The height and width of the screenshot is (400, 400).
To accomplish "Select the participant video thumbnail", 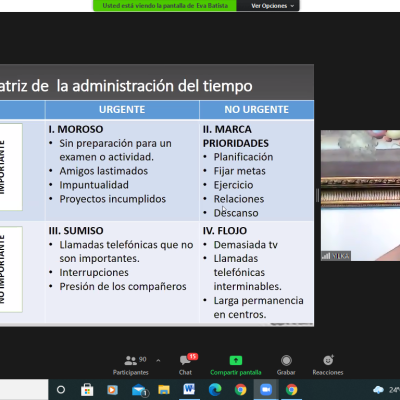I will 360,195.
